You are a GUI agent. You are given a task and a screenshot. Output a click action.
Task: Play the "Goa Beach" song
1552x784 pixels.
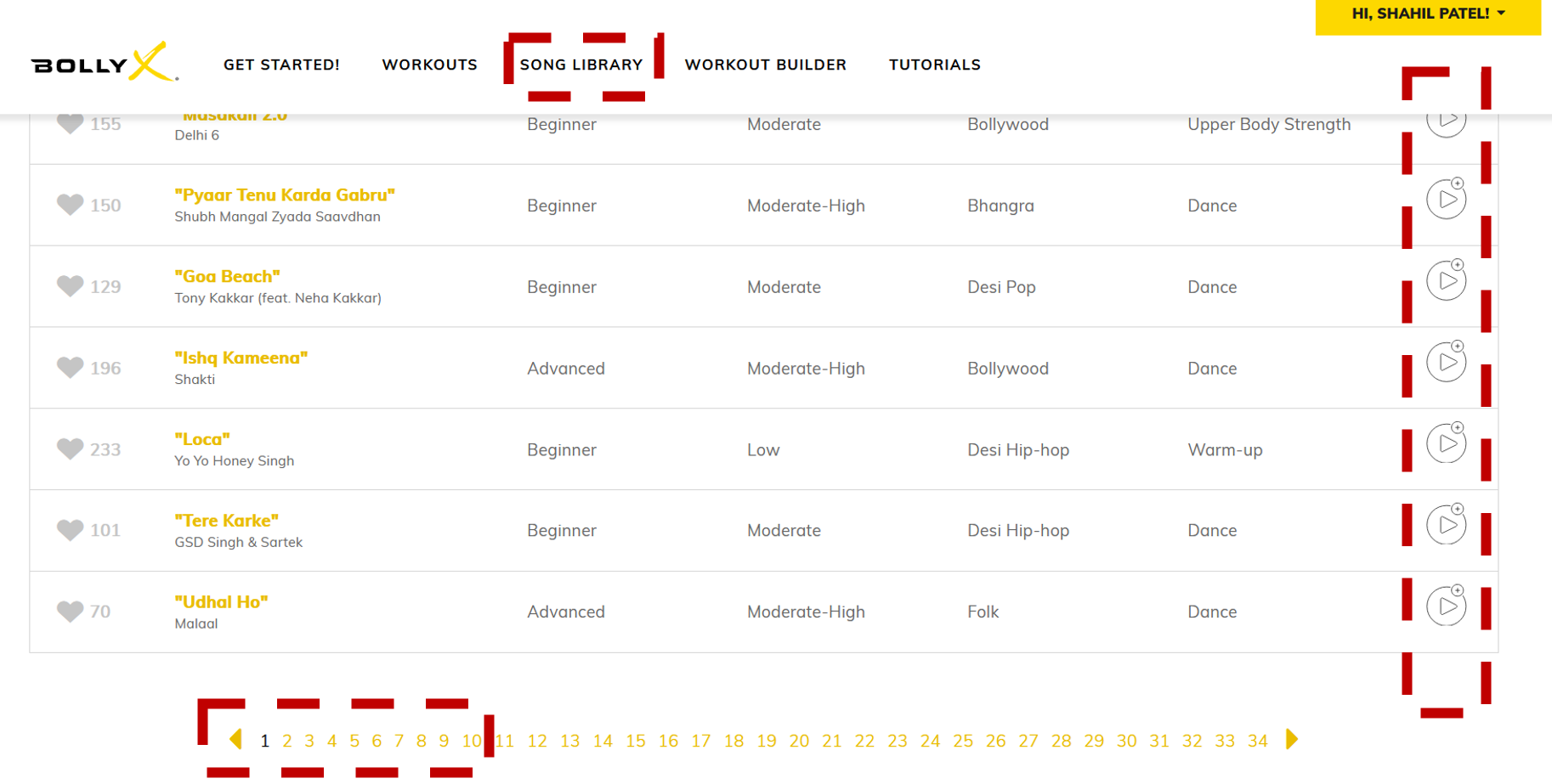pyautogui.click(x=1446, y=281)
